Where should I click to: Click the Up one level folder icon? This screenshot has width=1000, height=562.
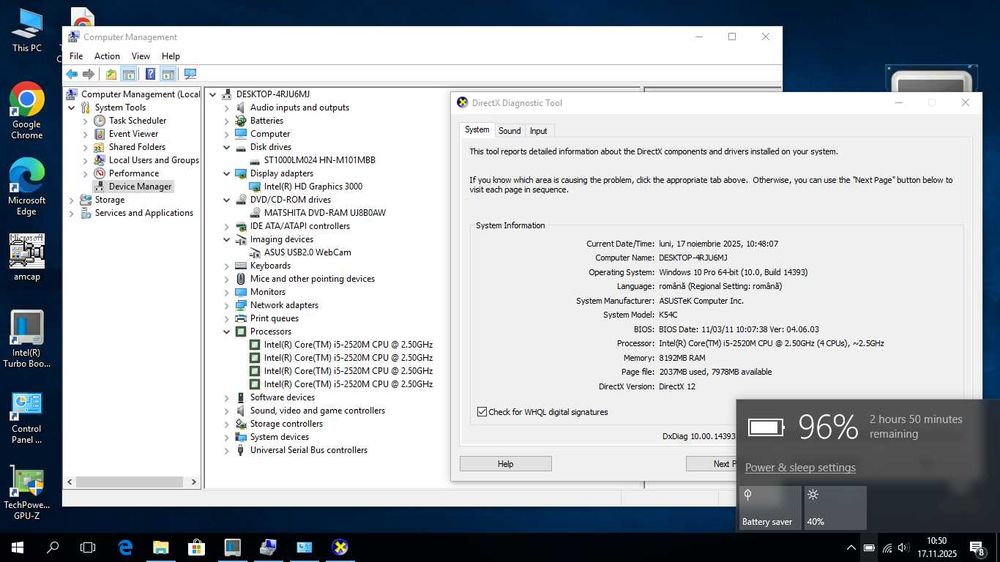[111, 74]
